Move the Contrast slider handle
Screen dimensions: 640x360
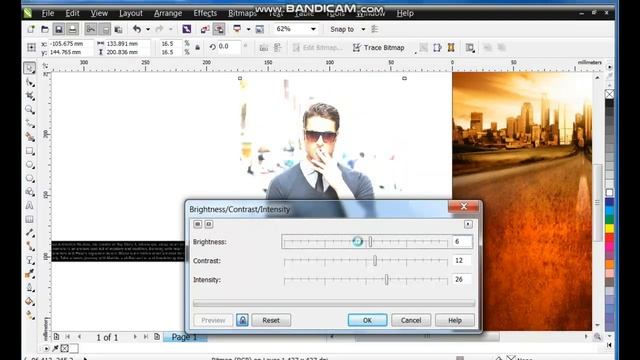[375, 260]
